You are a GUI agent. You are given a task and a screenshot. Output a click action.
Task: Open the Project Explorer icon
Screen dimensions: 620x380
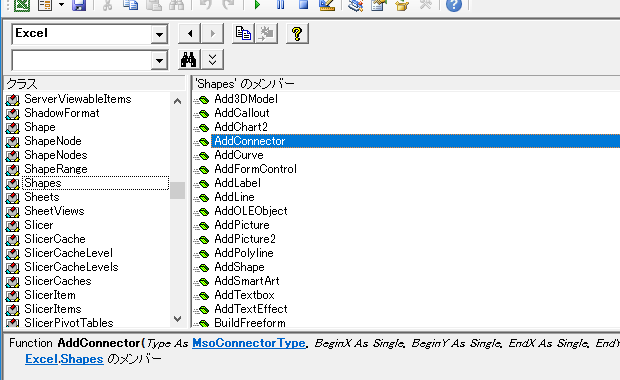pyautogui.click(x=355, y=5)
